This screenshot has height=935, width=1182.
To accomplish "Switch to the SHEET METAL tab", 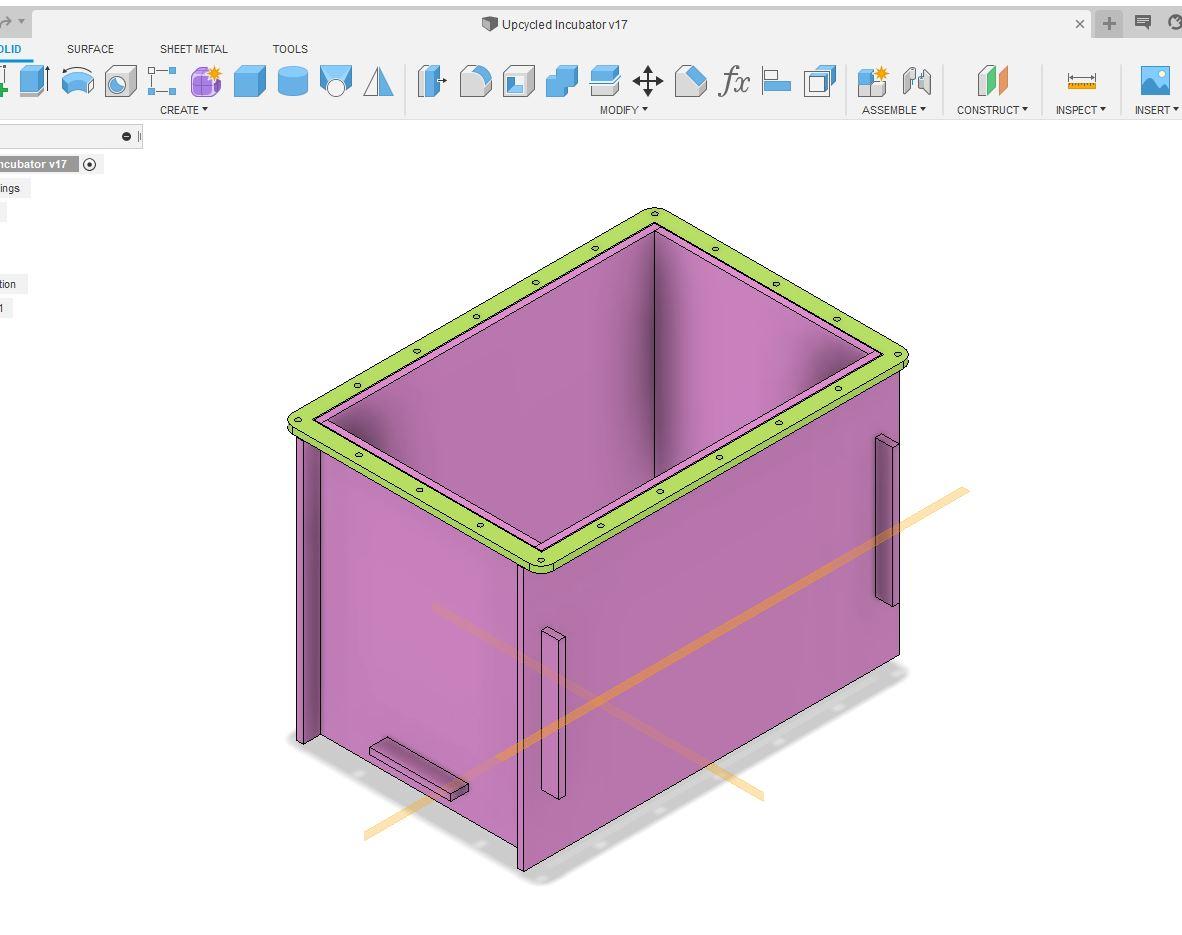I will click(194, 49).
